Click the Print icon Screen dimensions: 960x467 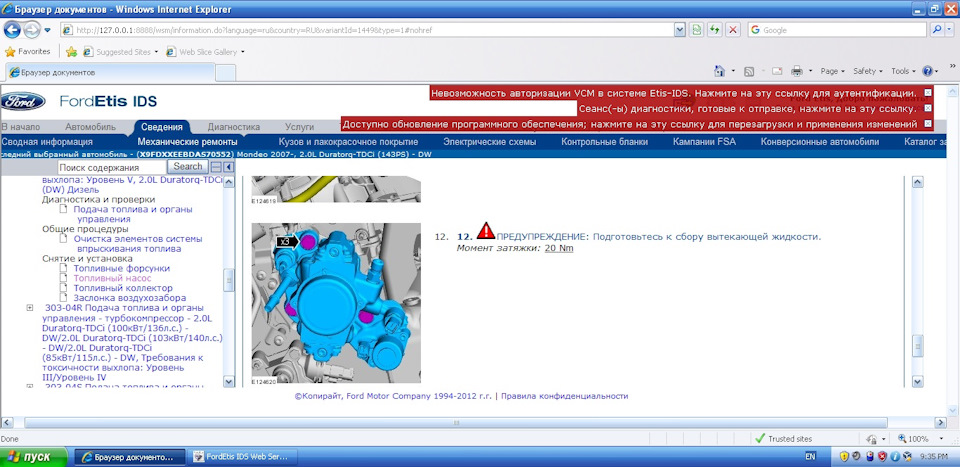coord(797,72)
